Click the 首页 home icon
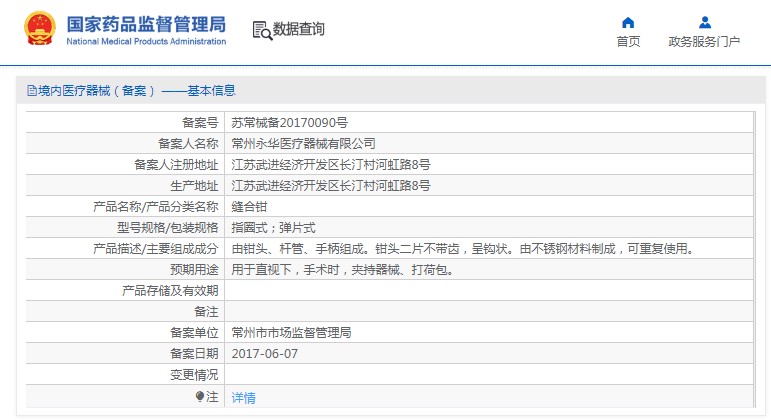The image size is (771, 420). tap(628, 23)
